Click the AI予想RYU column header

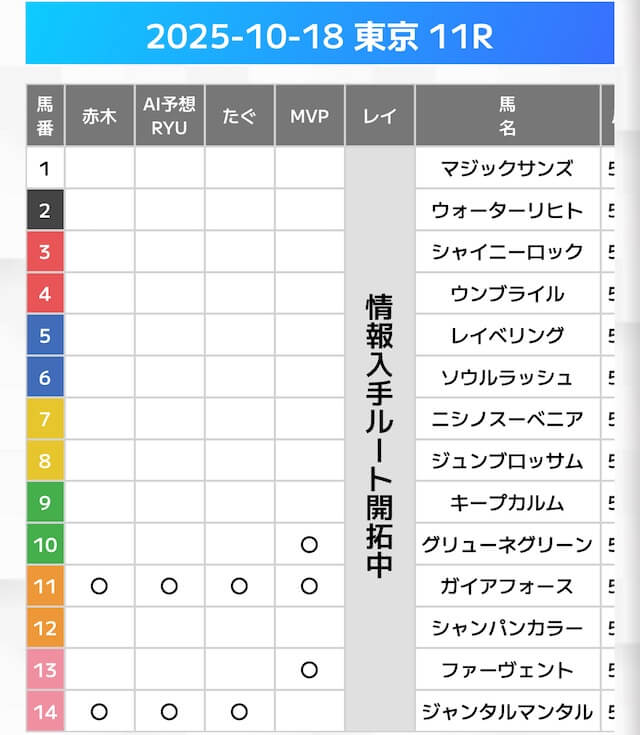tap(169, 116)
